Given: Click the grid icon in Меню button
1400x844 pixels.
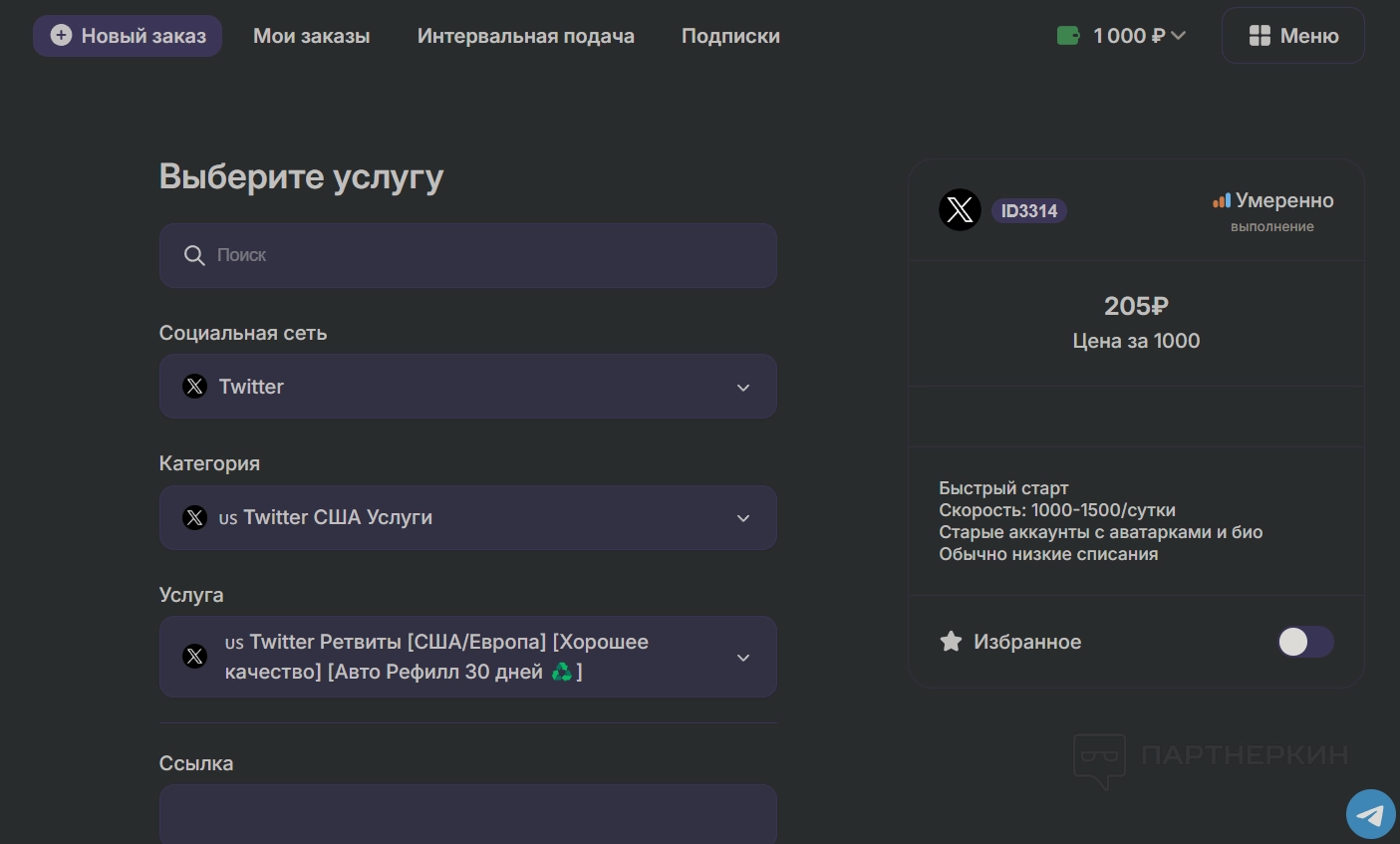Looking at the screenshot, I should 1260,36.
